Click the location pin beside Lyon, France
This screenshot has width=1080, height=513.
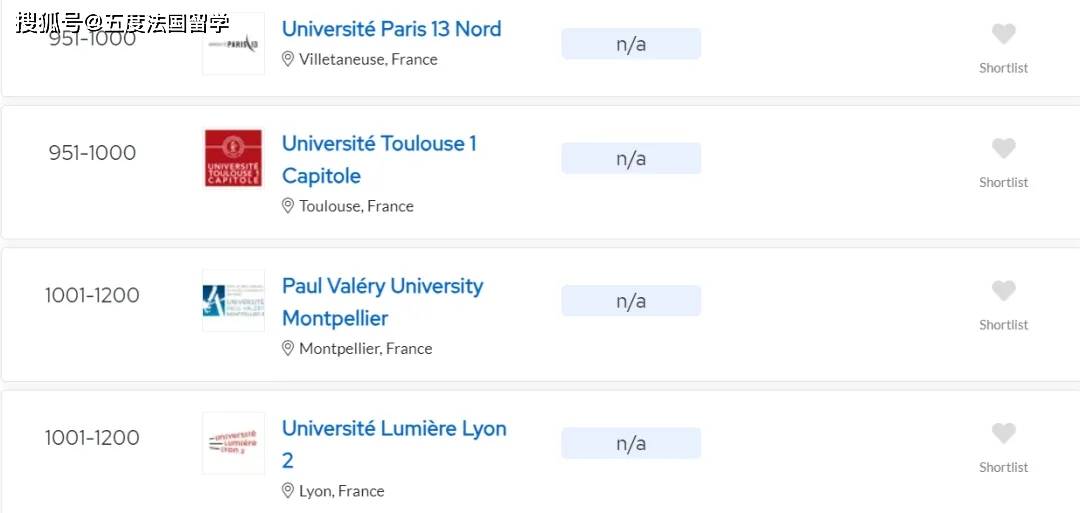[x=288, y=491]
